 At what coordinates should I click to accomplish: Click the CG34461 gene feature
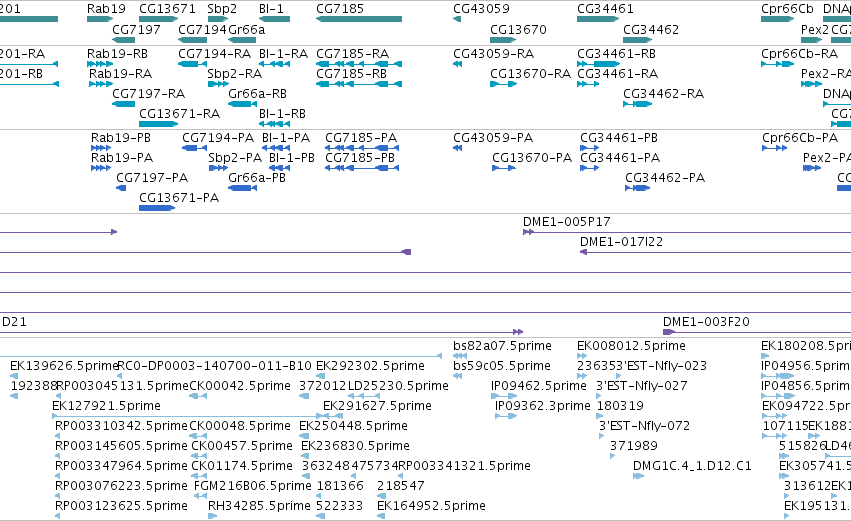click(x=598, y=19)
